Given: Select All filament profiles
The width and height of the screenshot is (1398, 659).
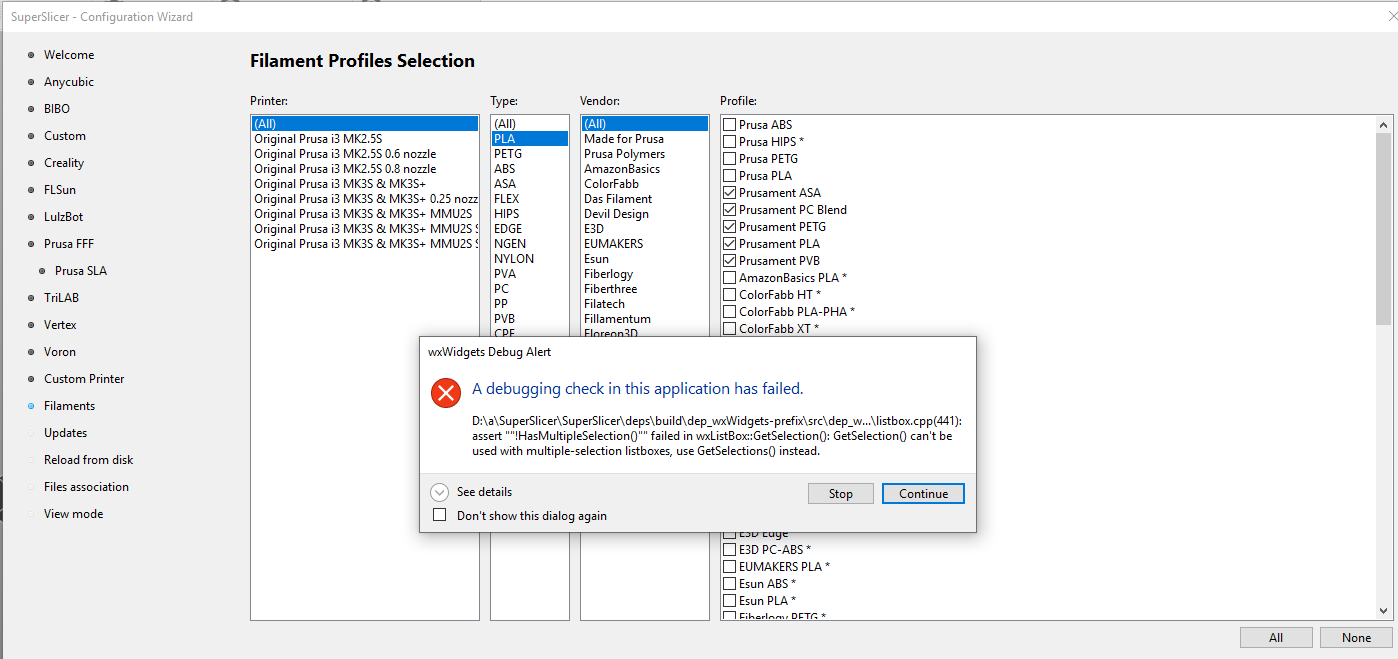Looking at the screenshot, I should [1275, 637].
